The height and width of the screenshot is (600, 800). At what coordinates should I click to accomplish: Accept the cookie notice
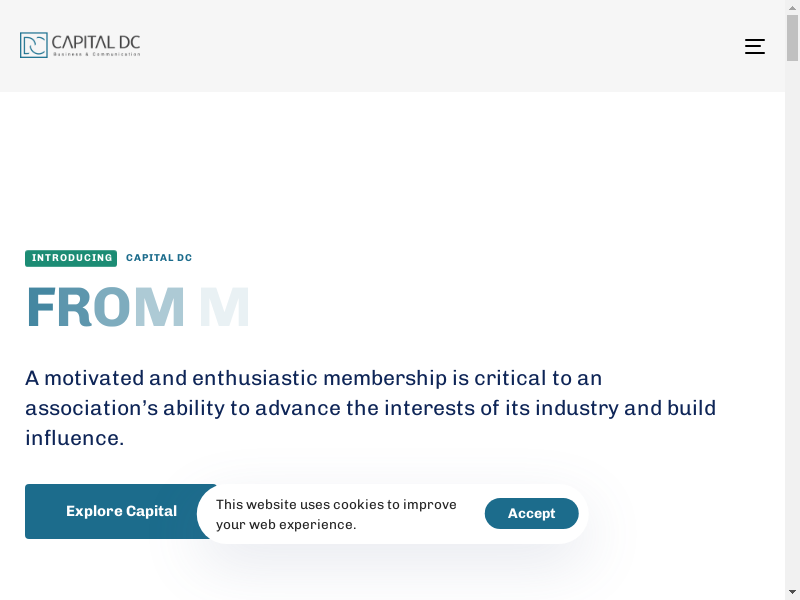[531, 513]
